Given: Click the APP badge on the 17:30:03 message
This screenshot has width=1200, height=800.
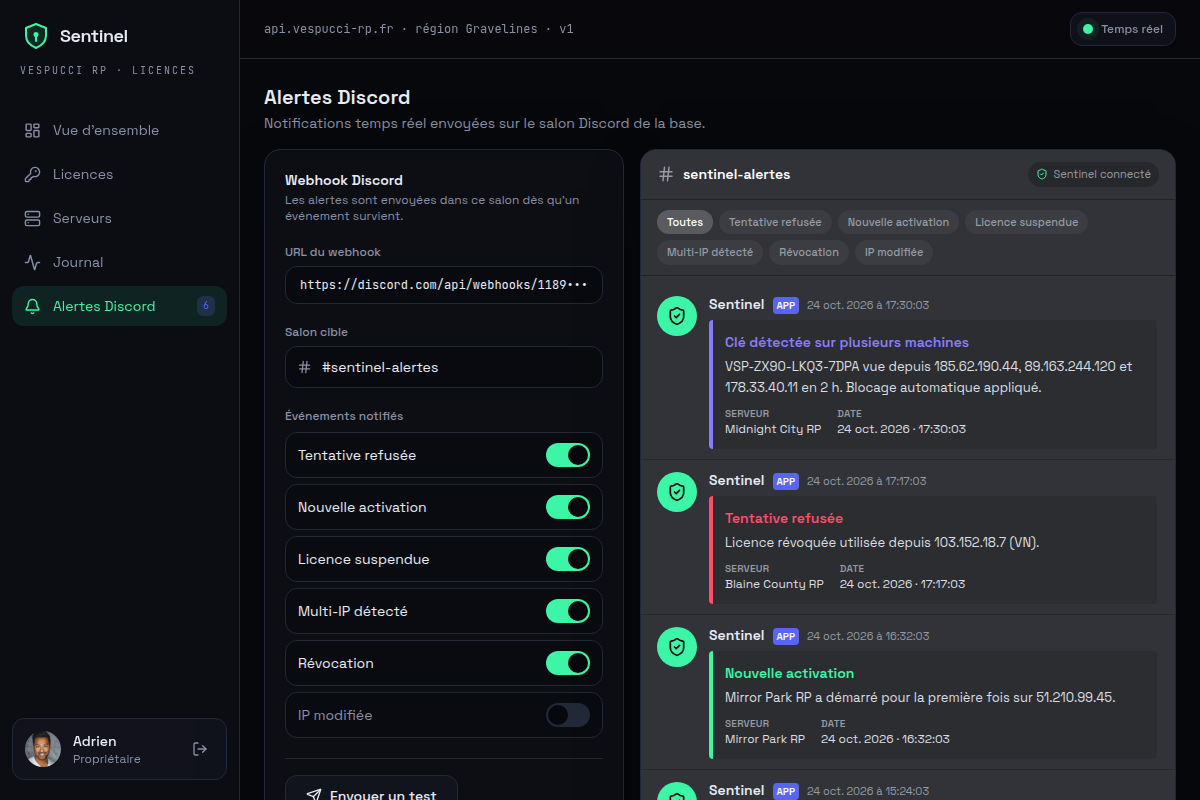Looking at the screenshot, I should tap(786, 305).
